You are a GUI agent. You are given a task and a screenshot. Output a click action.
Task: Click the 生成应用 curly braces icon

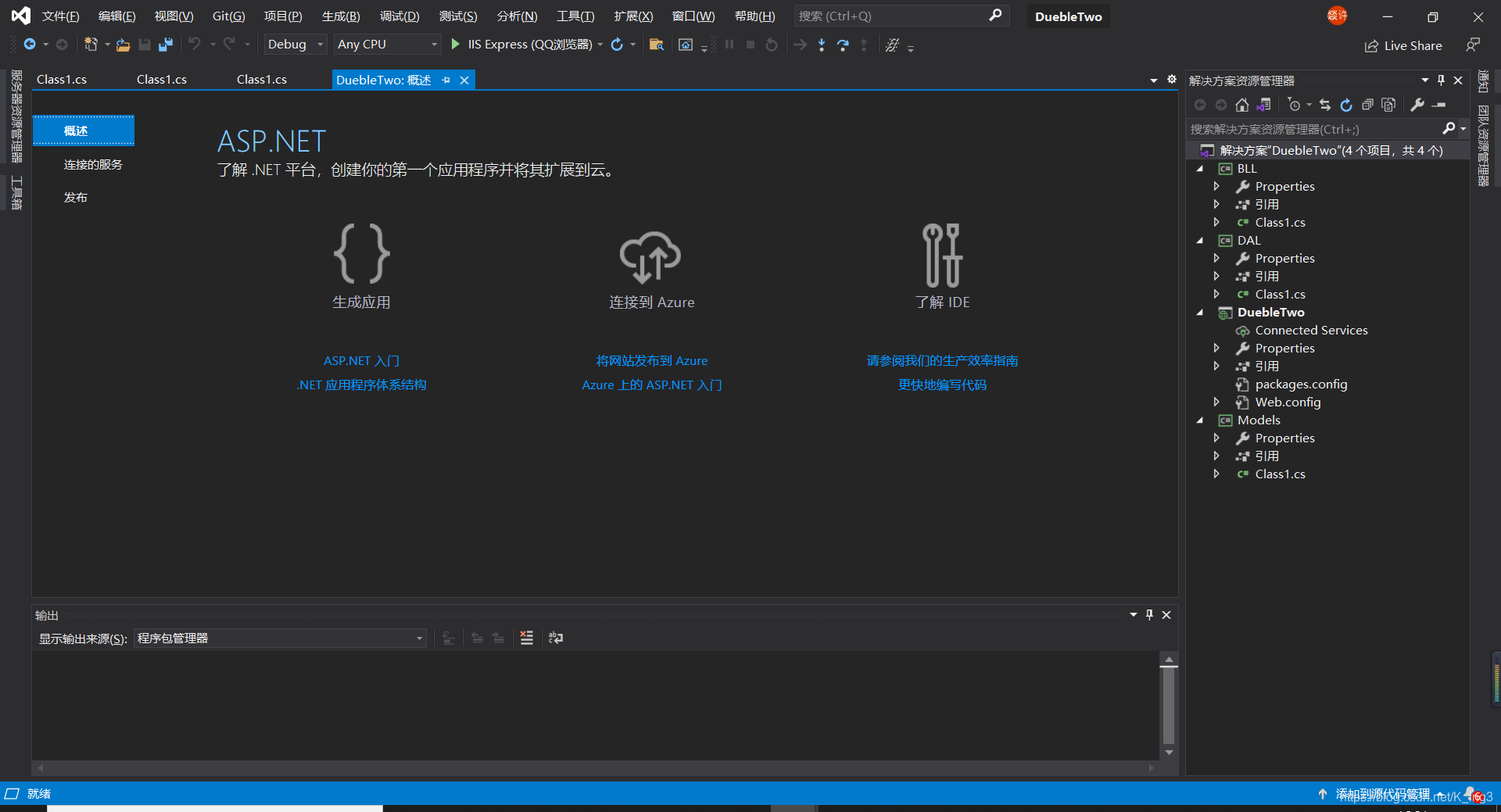tap(361, 253)
